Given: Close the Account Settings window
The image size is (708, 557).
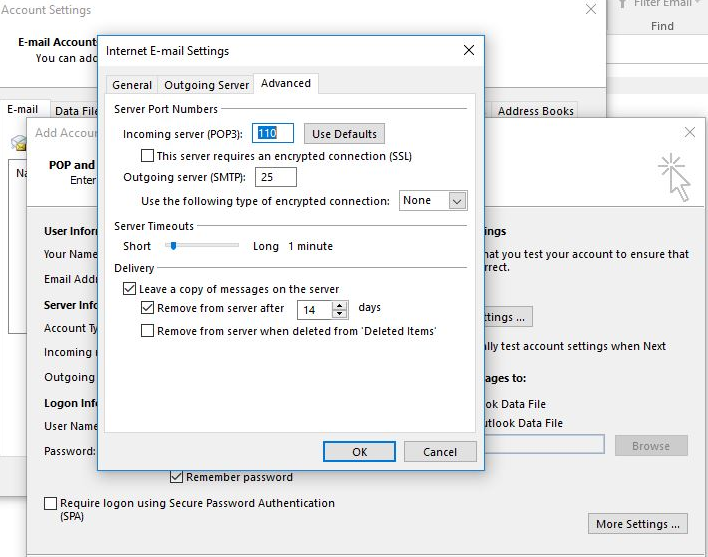Looking at the screenshot, I should 591,9.
